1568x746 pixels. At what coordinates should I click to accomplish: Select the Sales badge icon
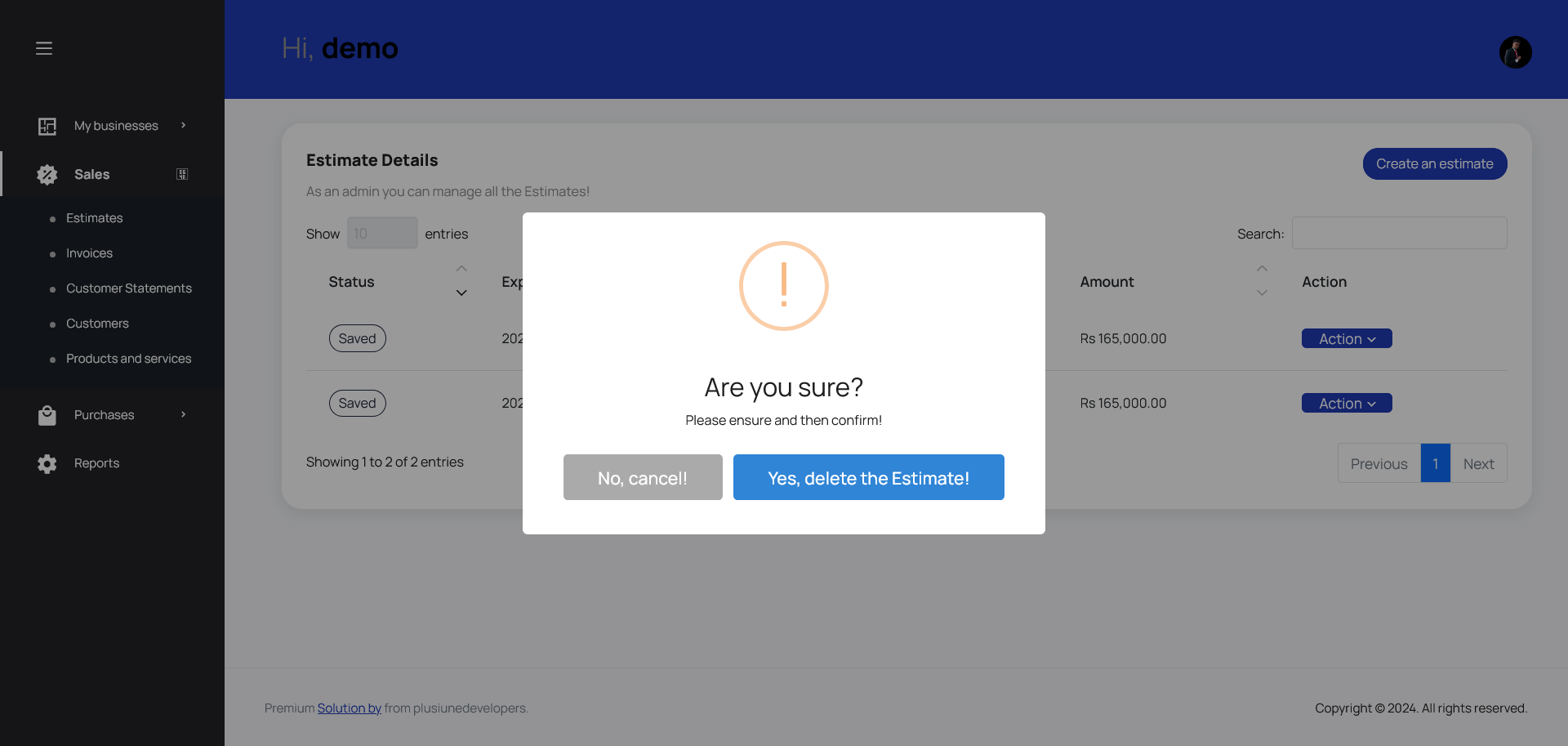47,174
